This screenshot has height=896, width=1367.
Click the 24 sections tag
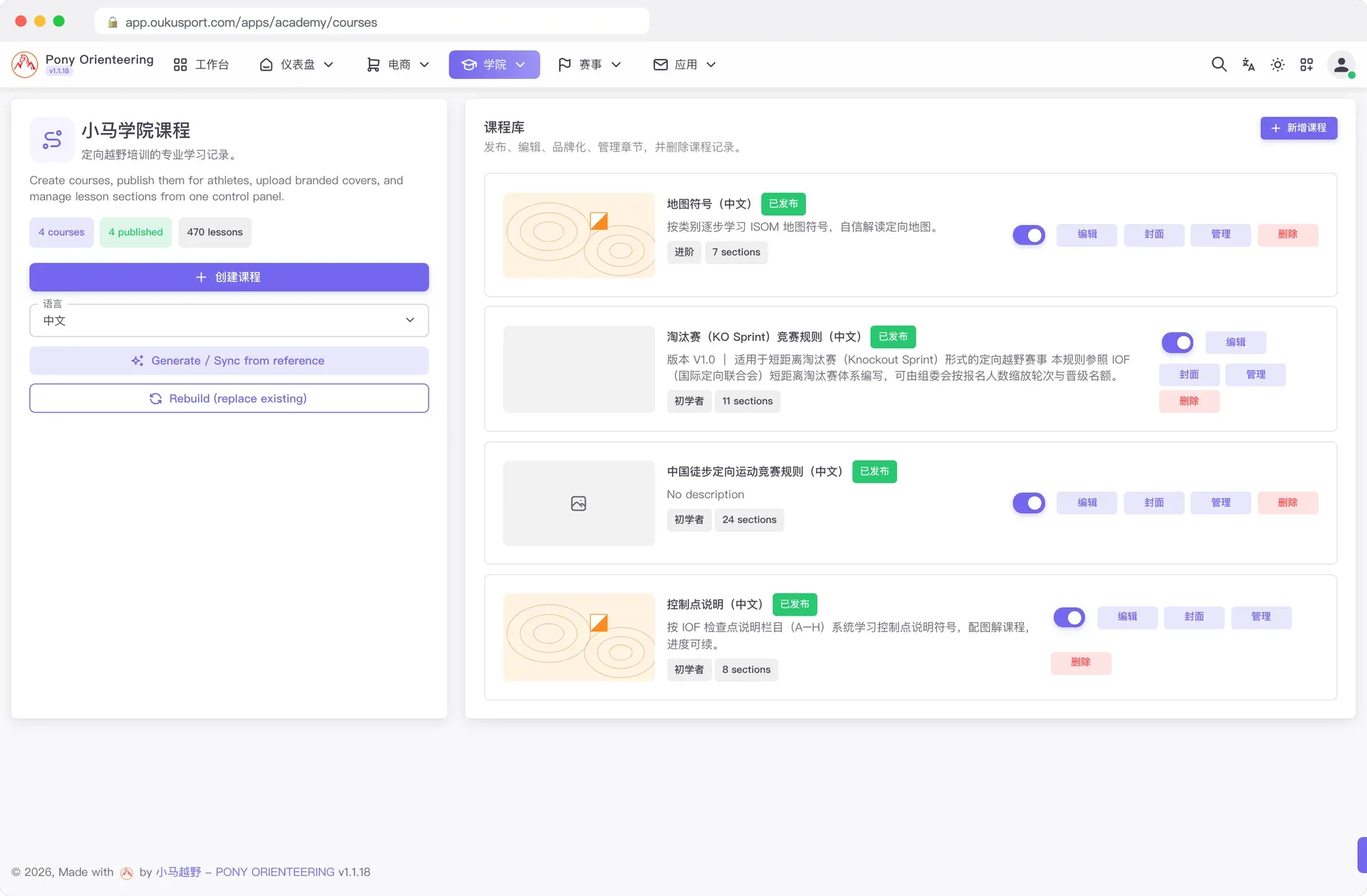[749, 520]
